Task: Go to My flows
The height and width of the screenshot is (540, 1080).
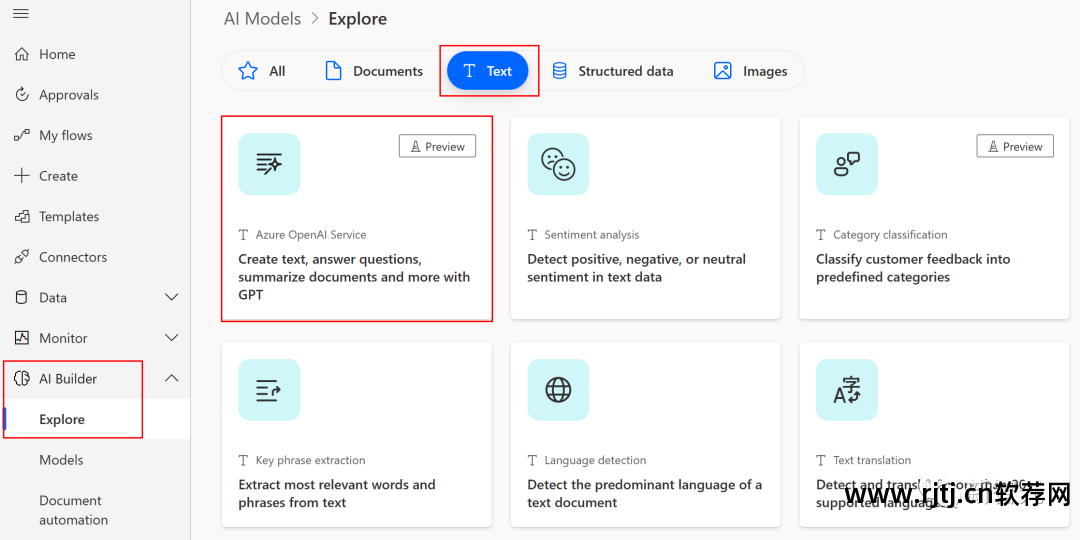Action: 65,135
